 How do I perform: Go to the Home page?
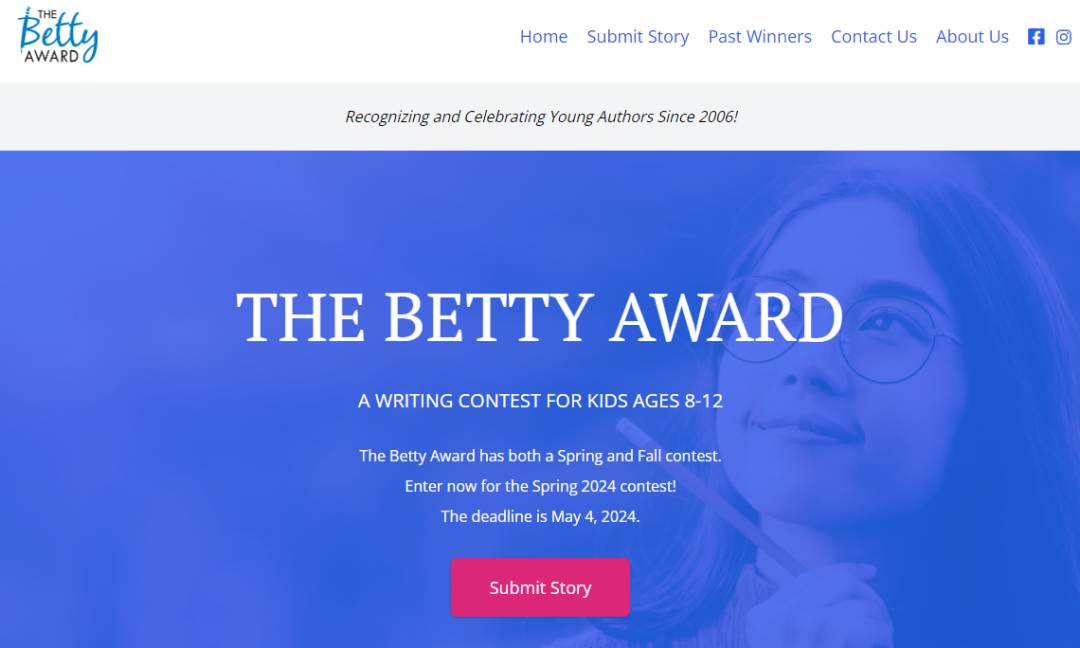tap(543, 36)
